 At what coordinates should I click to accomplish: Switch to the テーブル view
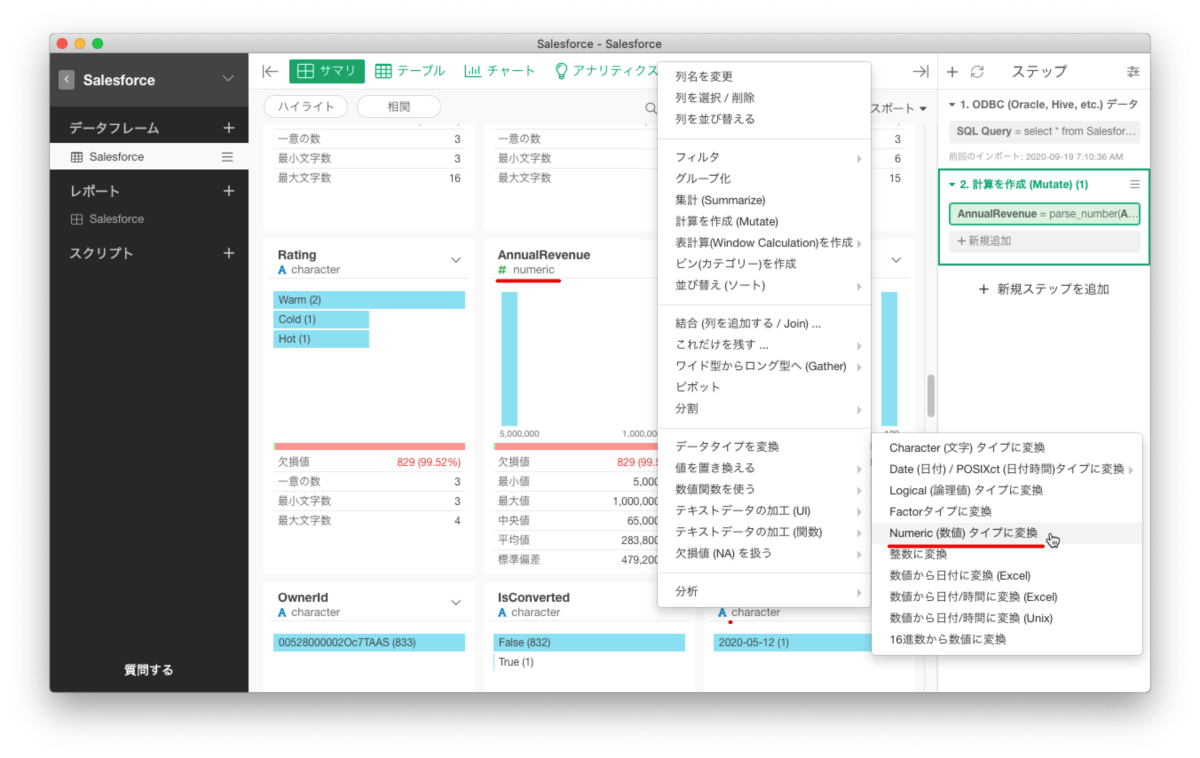point(410,71)
